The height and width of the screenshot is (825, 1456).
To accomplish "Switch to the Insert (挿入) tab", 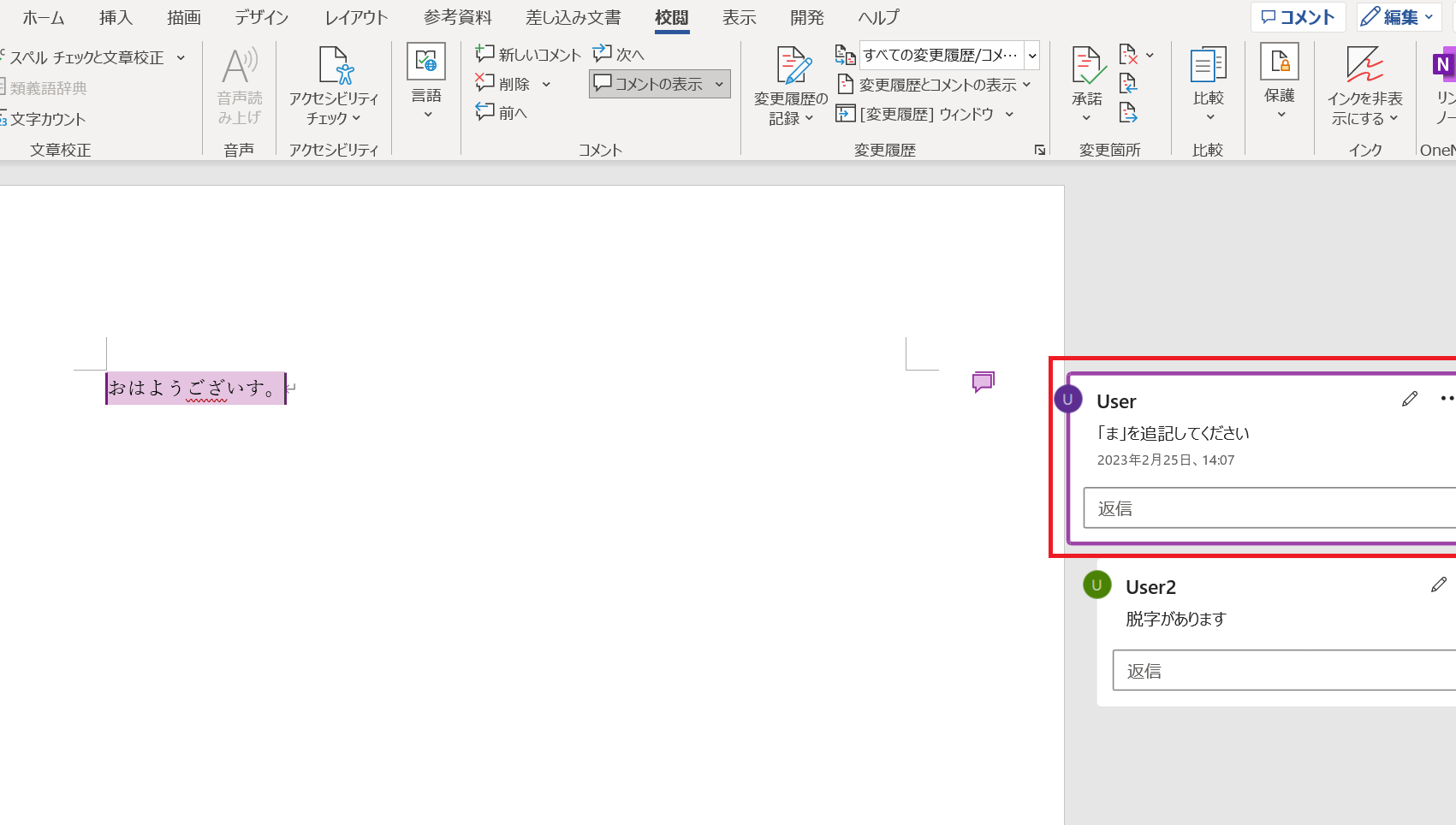I will (x=116, y=17).
